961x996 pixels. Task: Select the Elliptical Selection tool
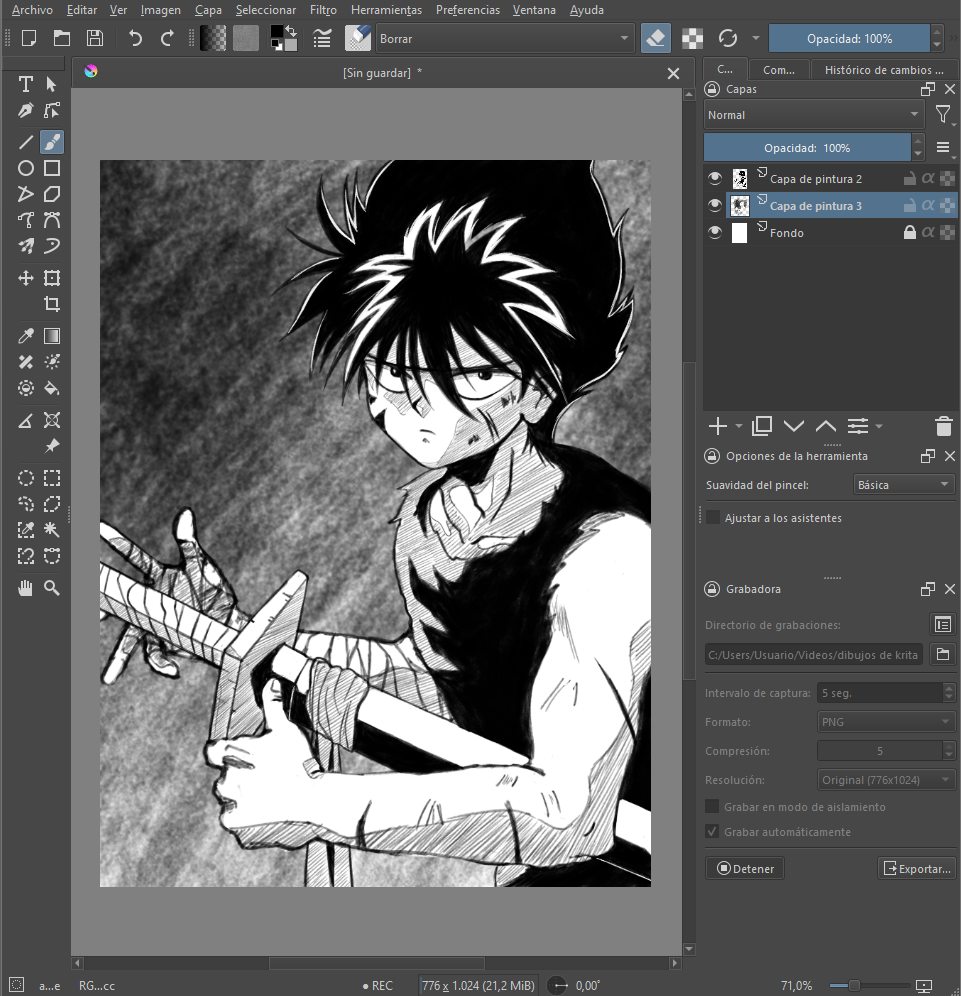click(25, 478)
